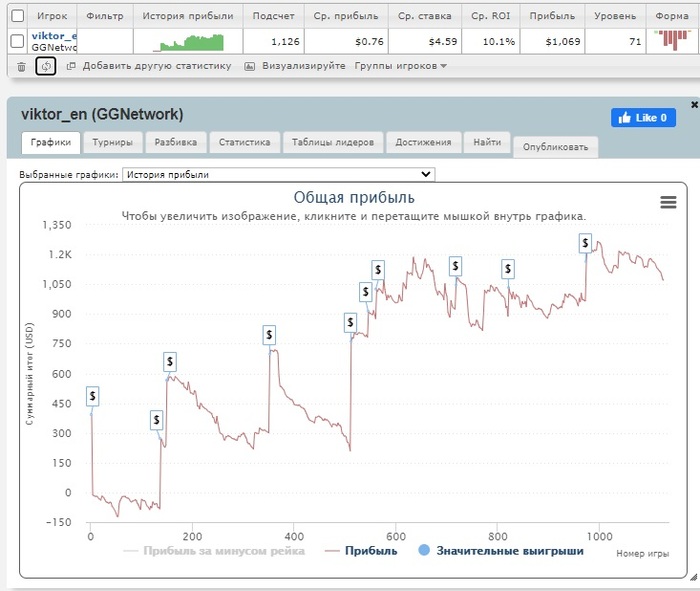Click the $0.76 average profit value
Image resolution: width=700 pixels, height=591 pixels.
click(x=370, y=42)
